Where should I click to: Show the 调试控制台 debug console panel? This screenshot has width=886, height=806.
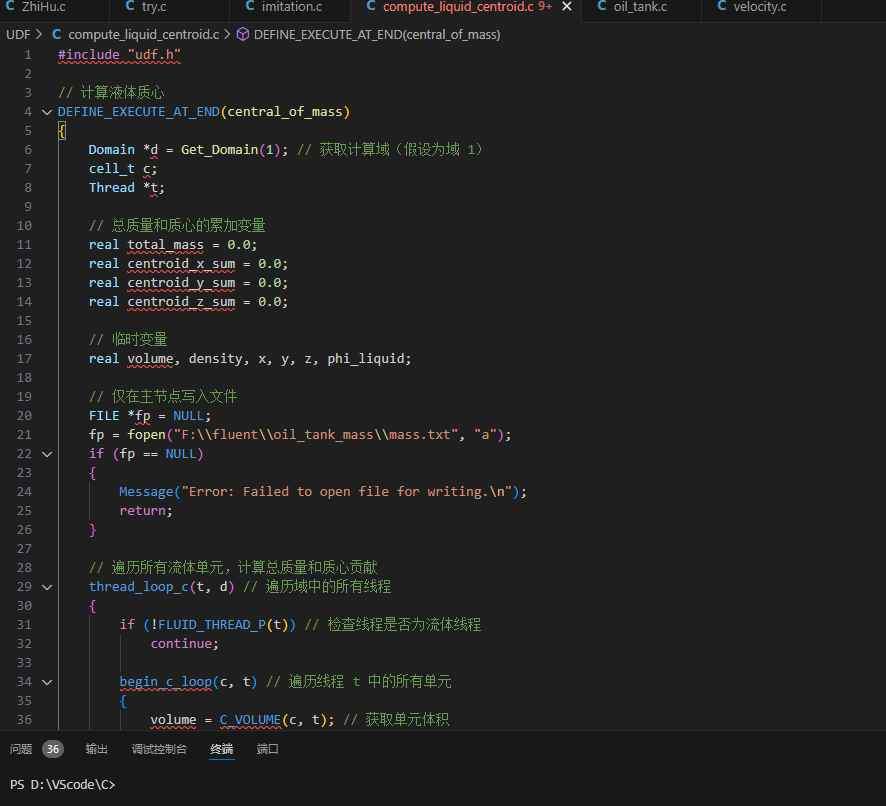(158, 749)
